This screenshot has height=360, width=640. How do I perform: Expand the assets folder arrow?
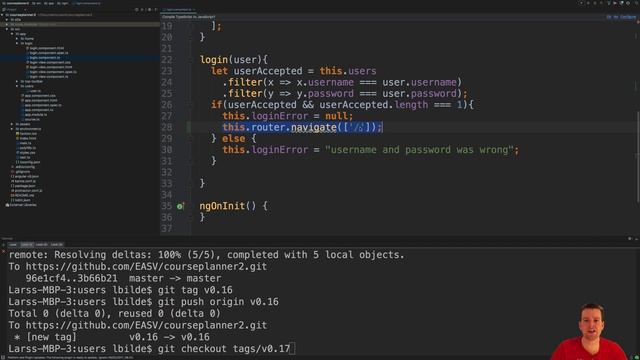pyautogui.click(x=12, y=124)
